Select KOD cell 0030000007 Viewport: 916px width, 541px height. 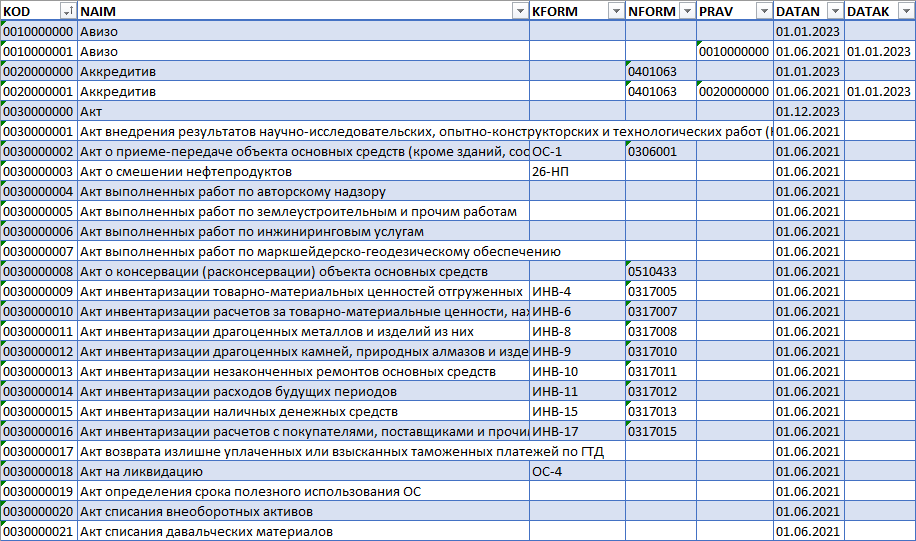coord(39,252)
